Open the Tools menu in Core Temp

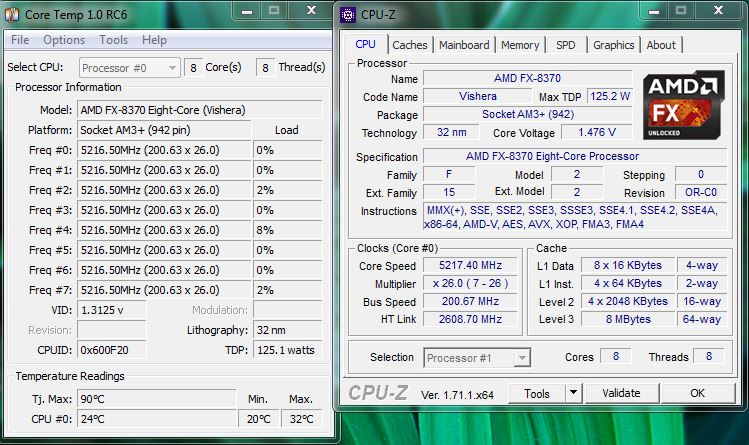114,40
